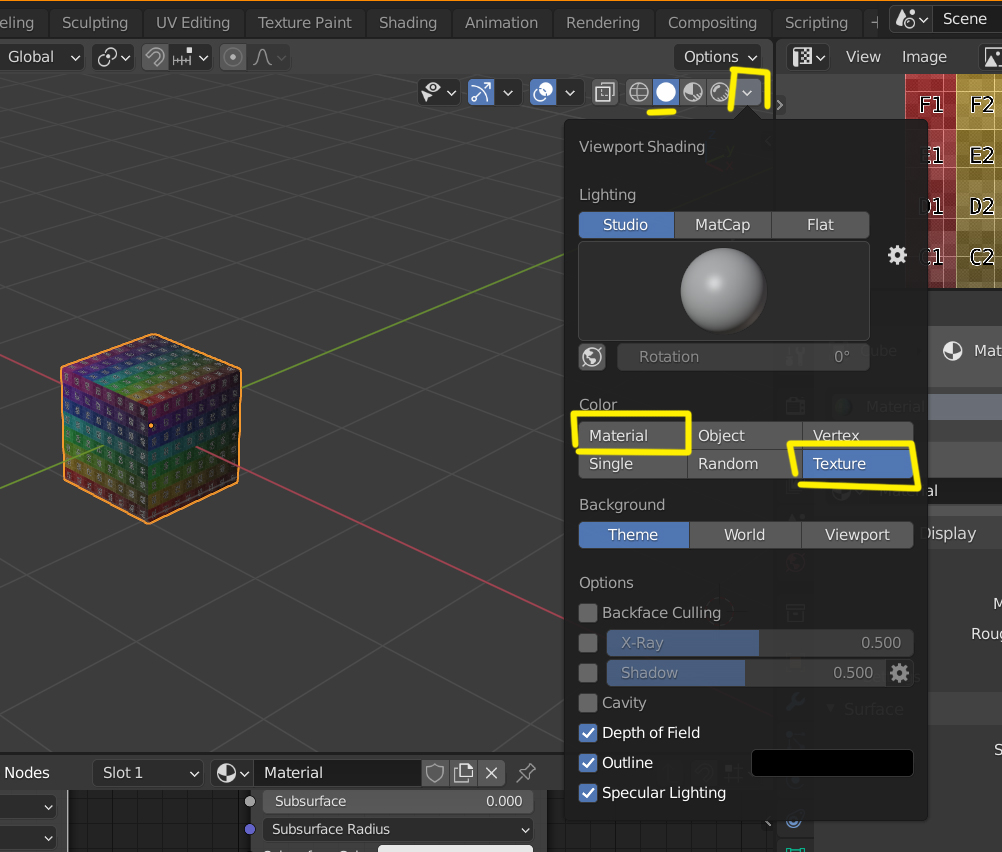Click the snap element icon

click(182, 58)
